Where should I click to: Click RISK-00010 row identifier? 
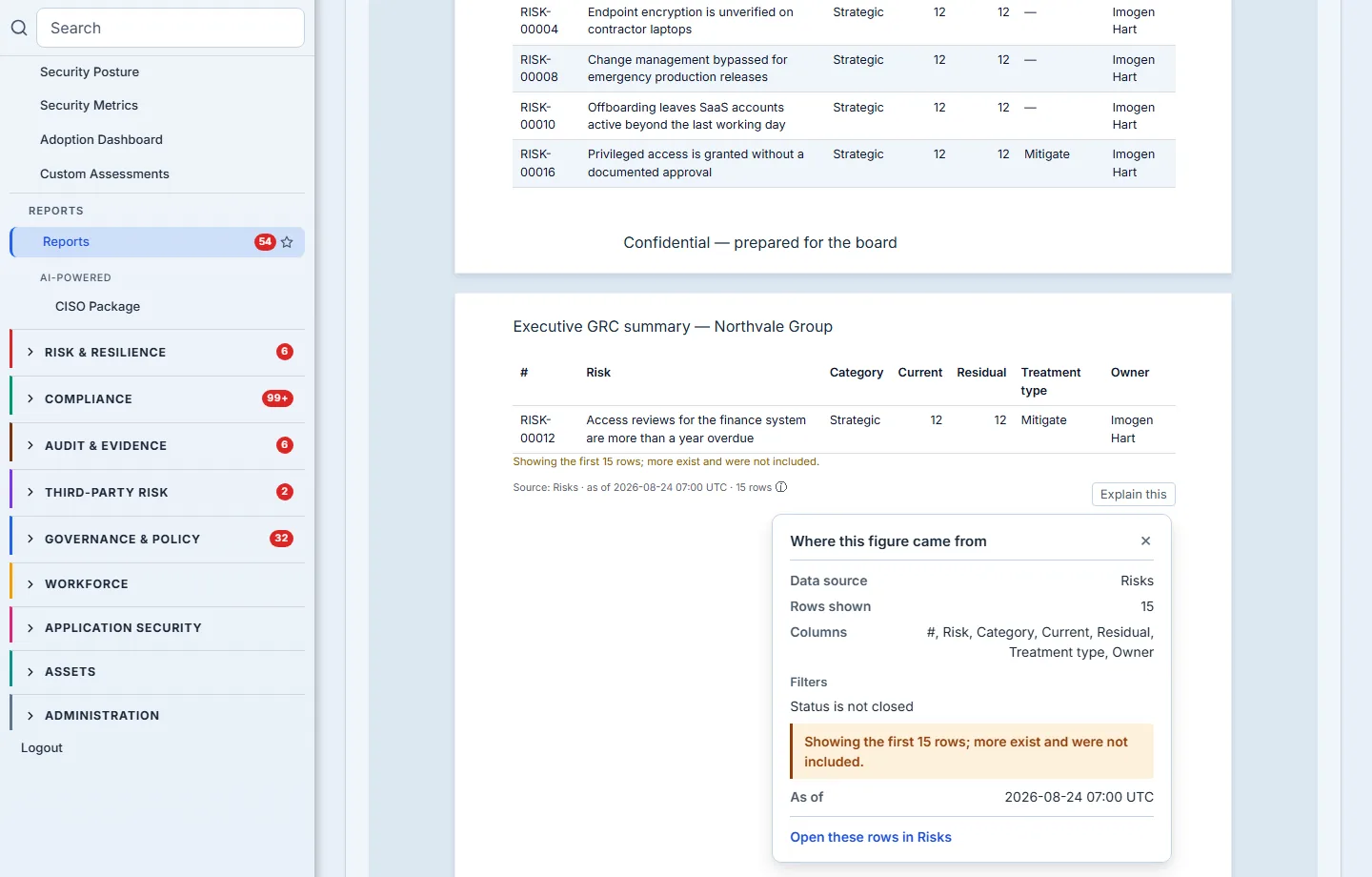538,116
